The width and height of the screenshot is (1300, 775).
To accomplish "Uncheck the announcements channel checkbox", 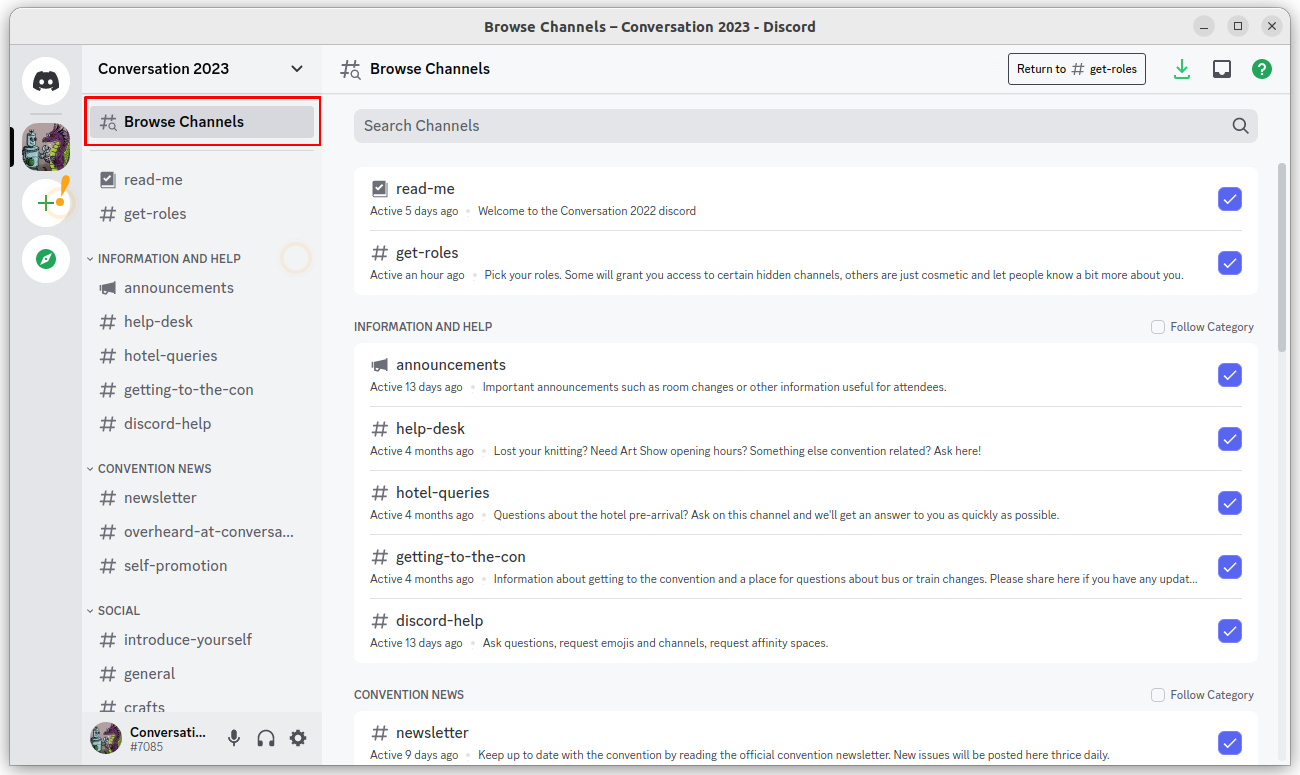I will point(1230,375).
